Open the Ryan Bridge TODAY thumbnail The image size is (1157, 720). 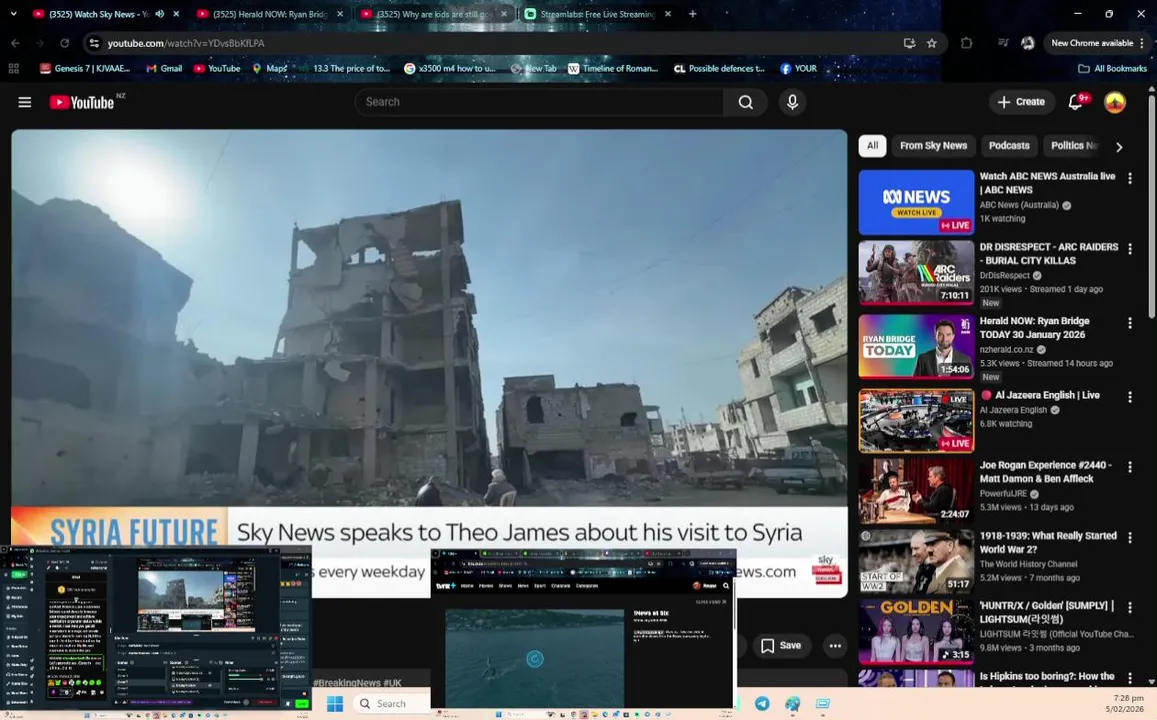point(916,347)
